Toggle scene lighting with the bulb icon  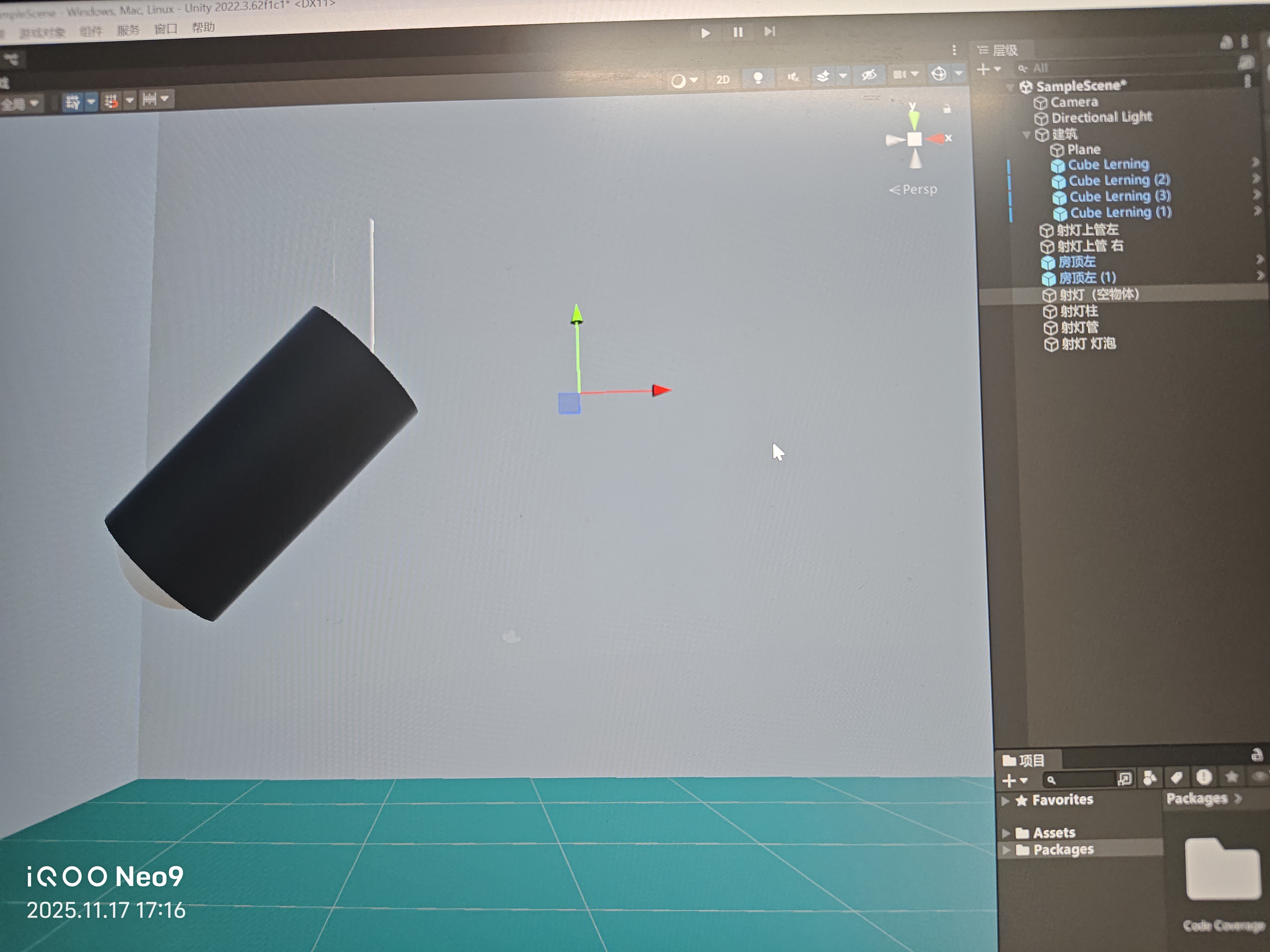click(x=758, y=78)
